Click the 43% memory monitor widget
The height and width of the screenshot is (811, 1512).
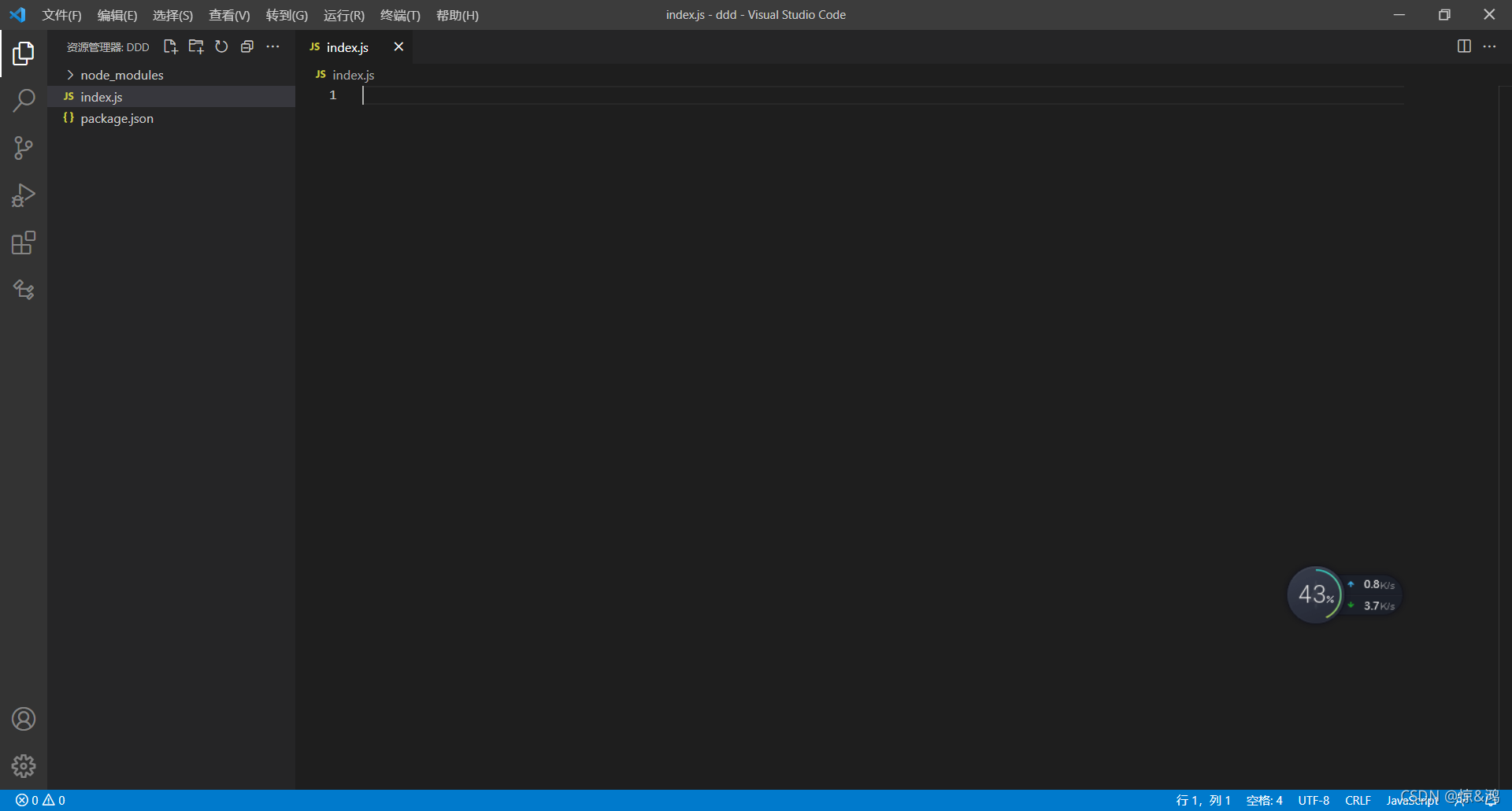(x=1315, y=594)
